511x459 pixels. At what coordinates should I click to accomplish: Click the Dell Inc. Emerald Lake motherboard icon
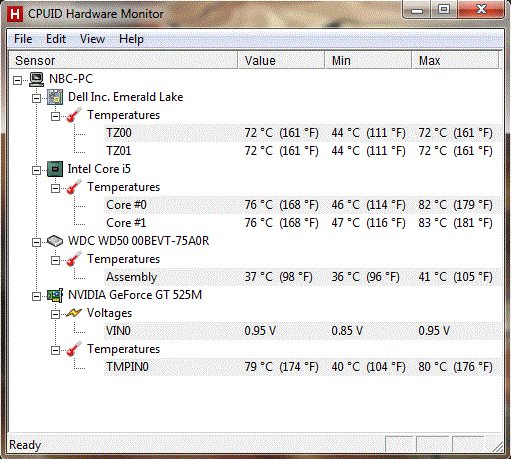[55, 97]
